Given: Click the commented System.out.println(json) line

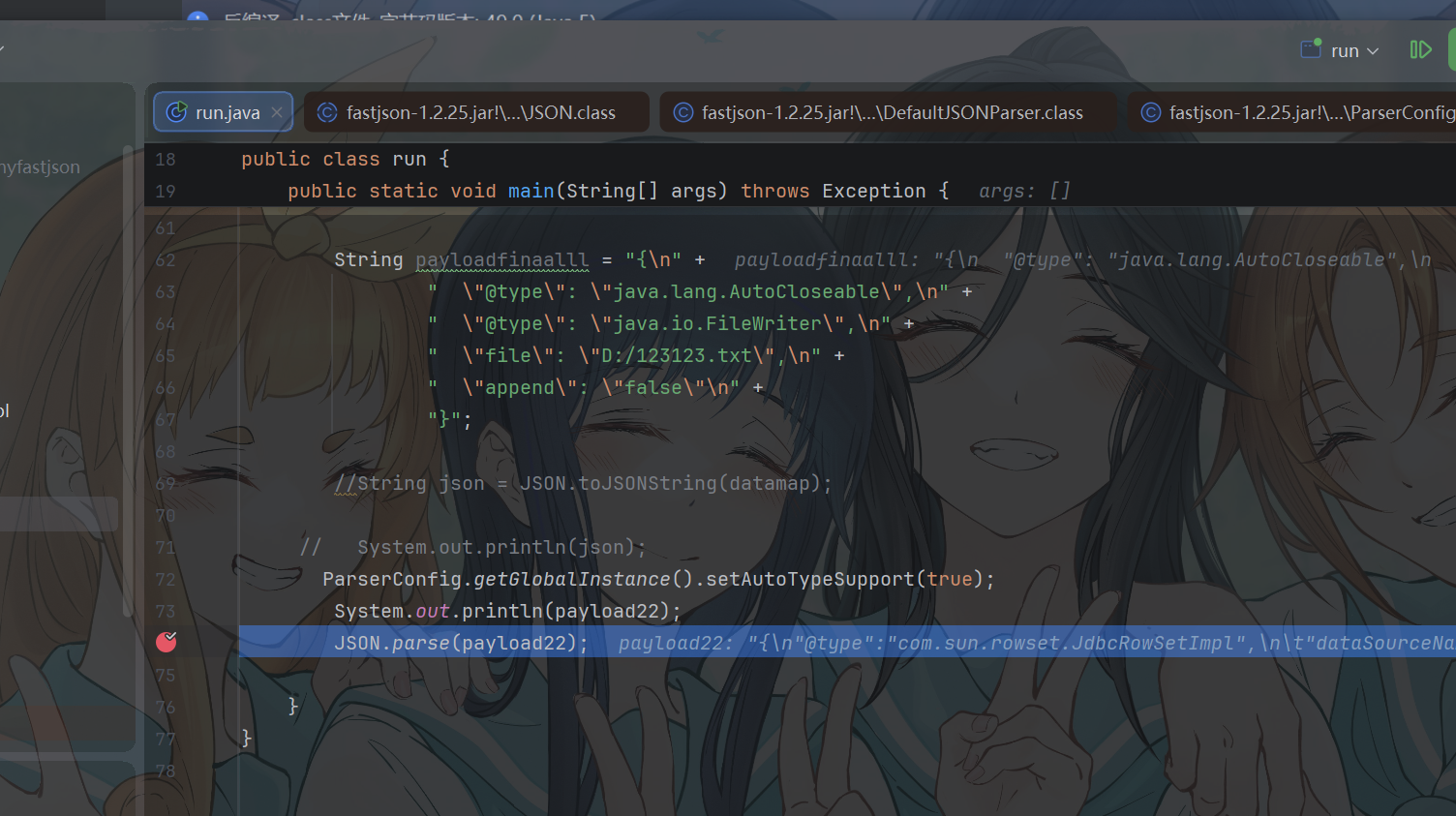Looking at the screenshot, I should (472, 547).
